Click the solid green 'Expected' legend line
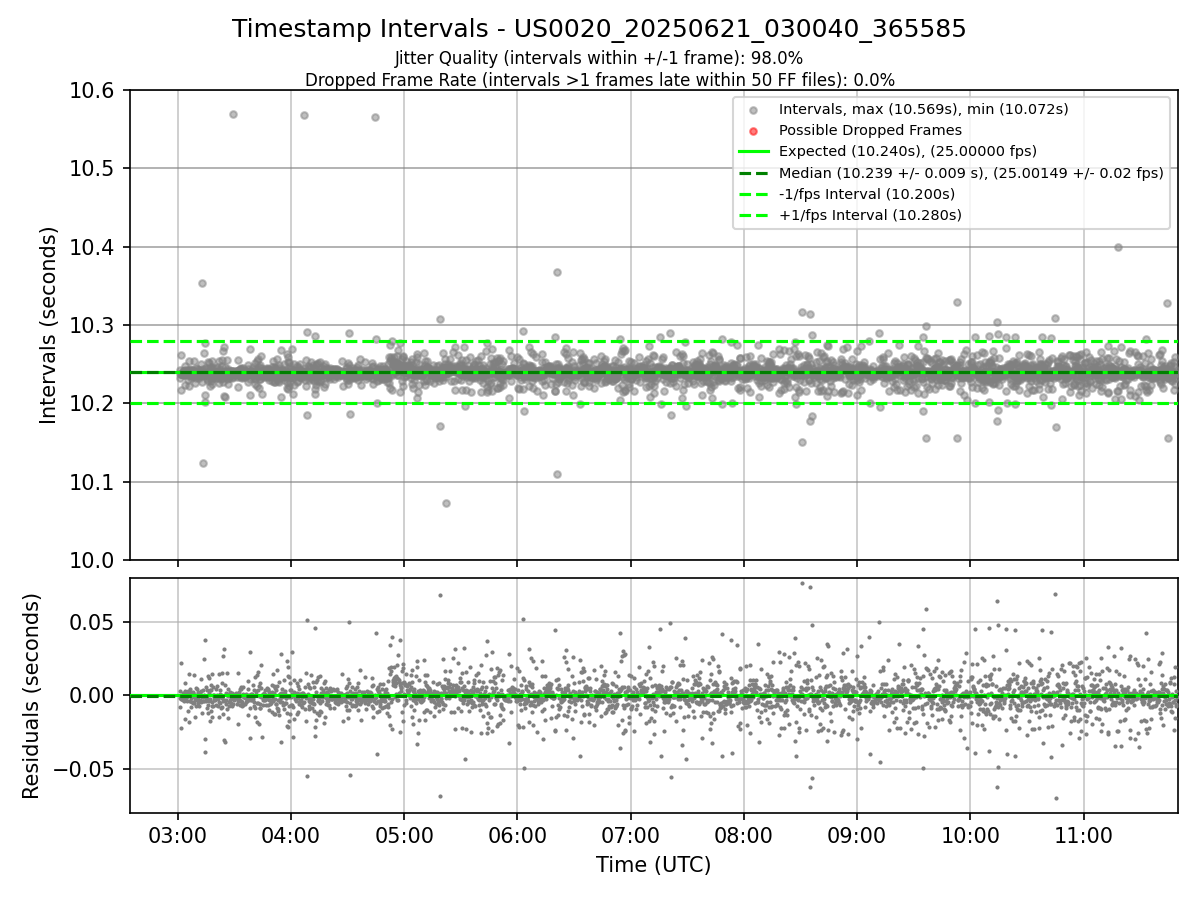This screenshot has height=900, width=1200. click(x=753, y=152)
